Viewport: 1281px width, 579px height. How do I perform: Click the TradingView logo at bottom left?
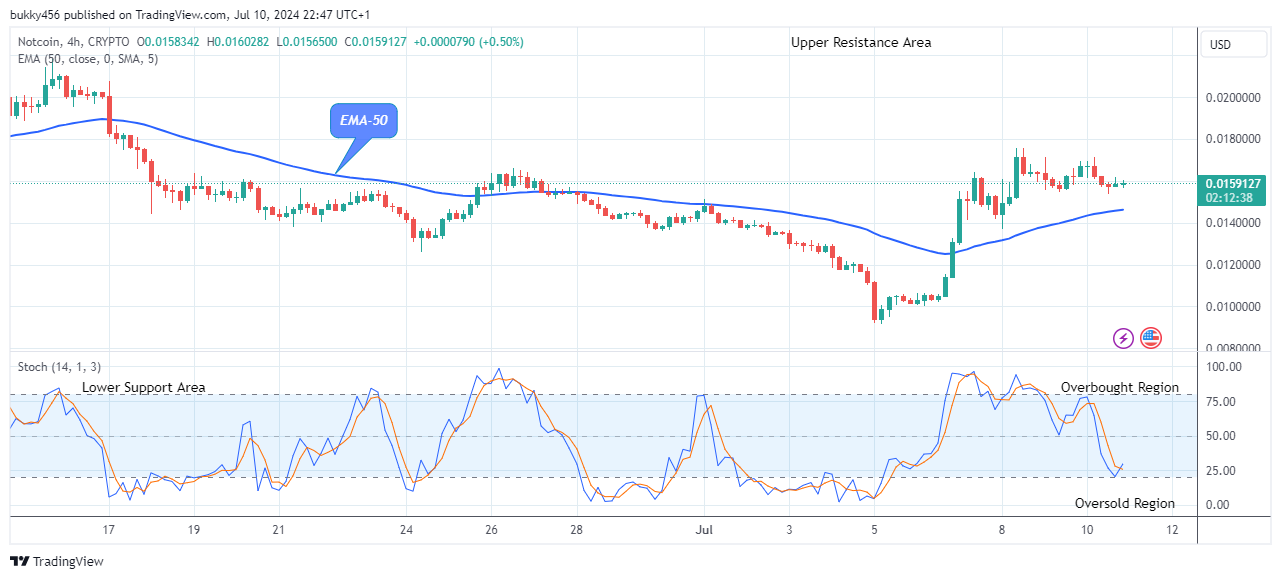tap(57, 562)
